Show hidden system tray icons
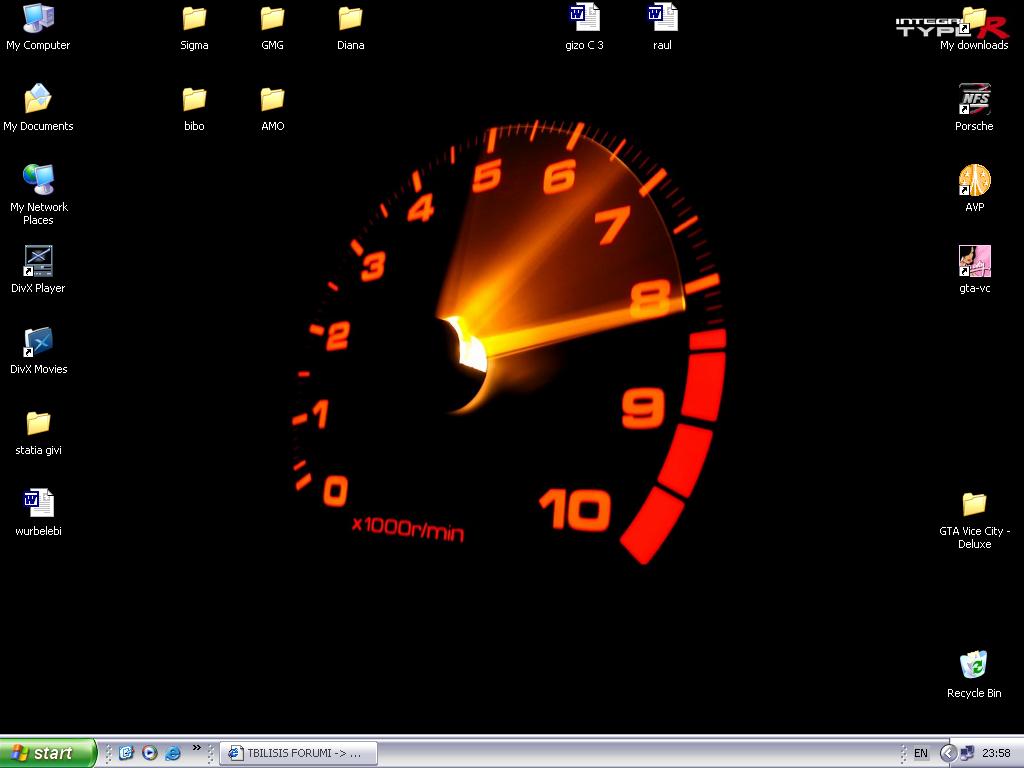1024x768 pixels. coord(947,753)
